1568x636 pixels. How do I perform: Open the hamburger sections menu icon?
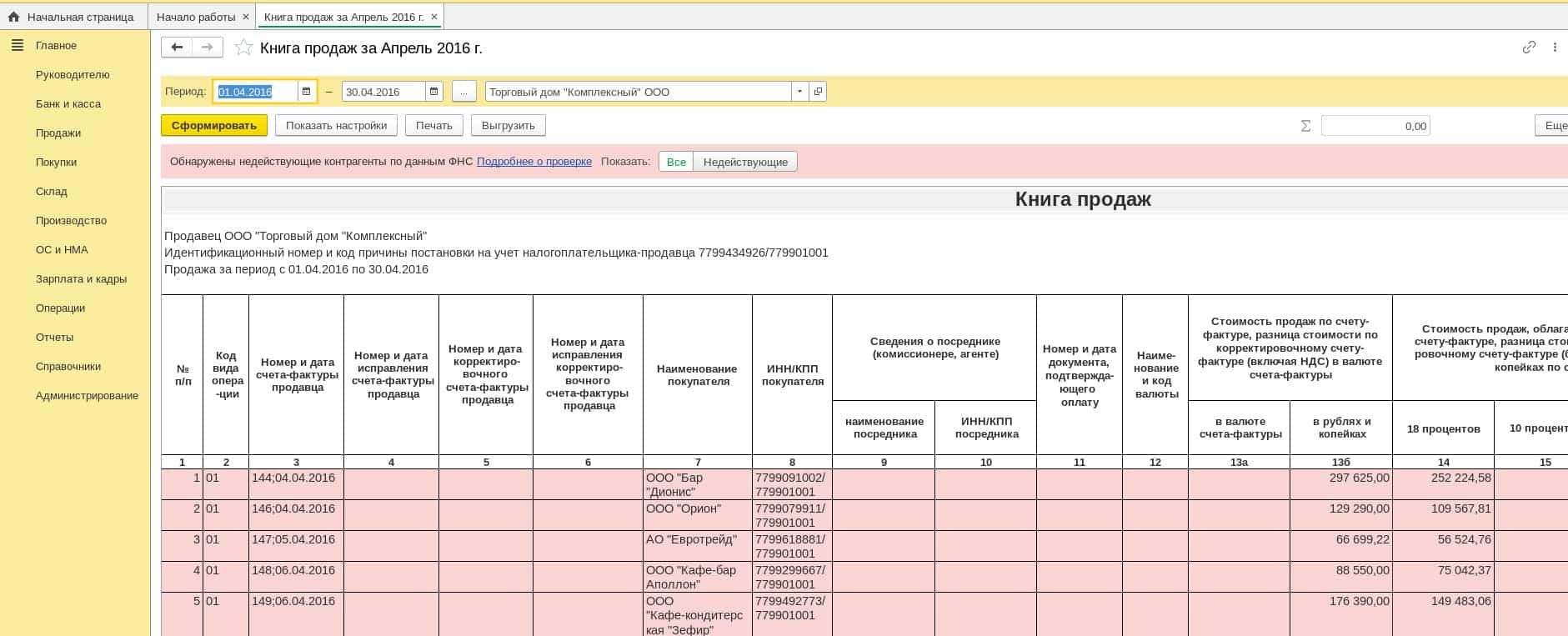(18, 45)
